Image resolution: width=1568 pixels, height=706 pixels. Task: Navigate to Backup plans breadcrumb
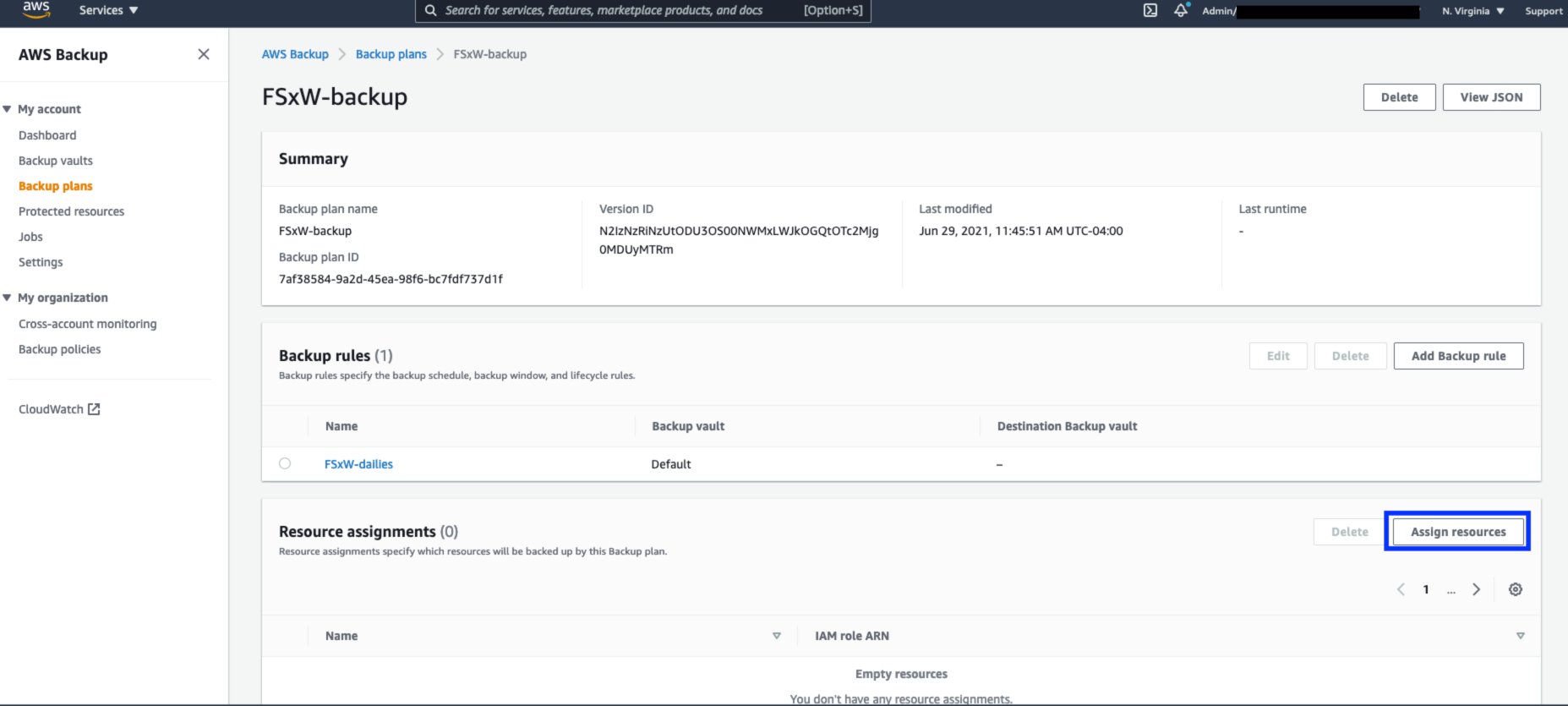391,54
